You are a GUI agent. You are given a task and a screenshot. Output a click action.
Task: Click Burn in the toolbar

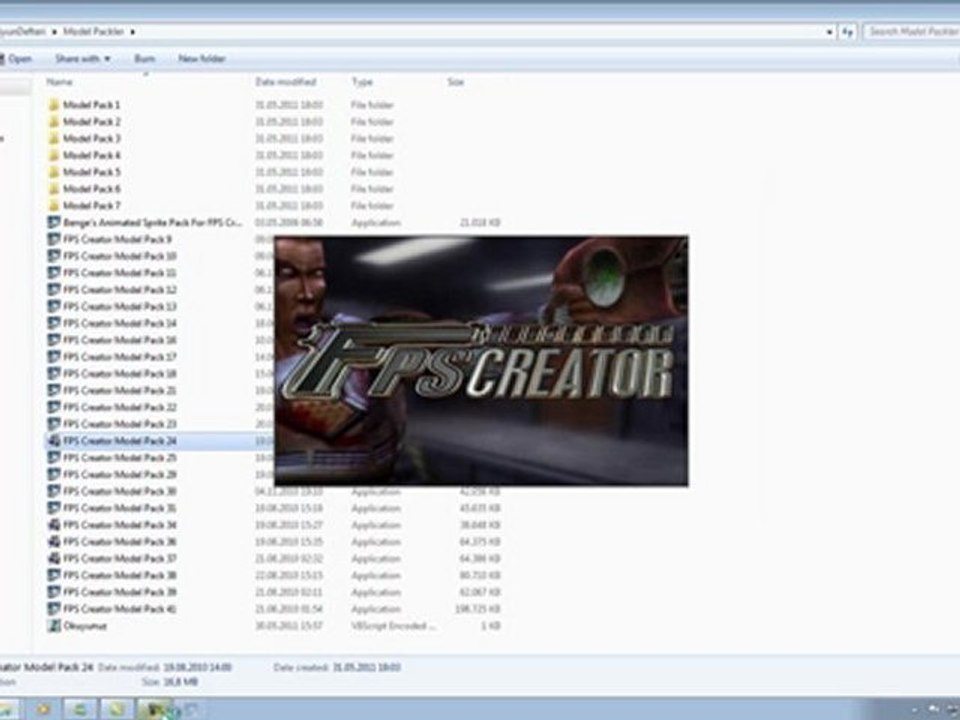click(x=144, y=59)
